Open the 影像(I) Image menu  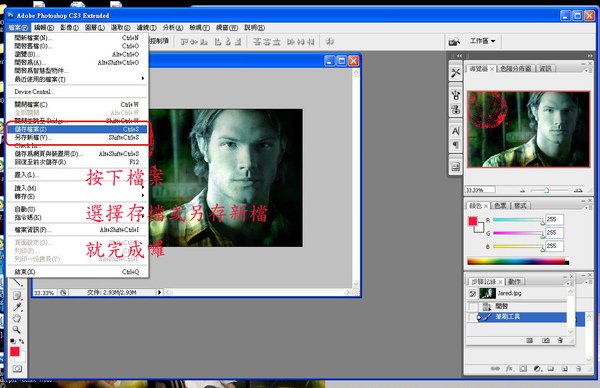coord(69,28)
